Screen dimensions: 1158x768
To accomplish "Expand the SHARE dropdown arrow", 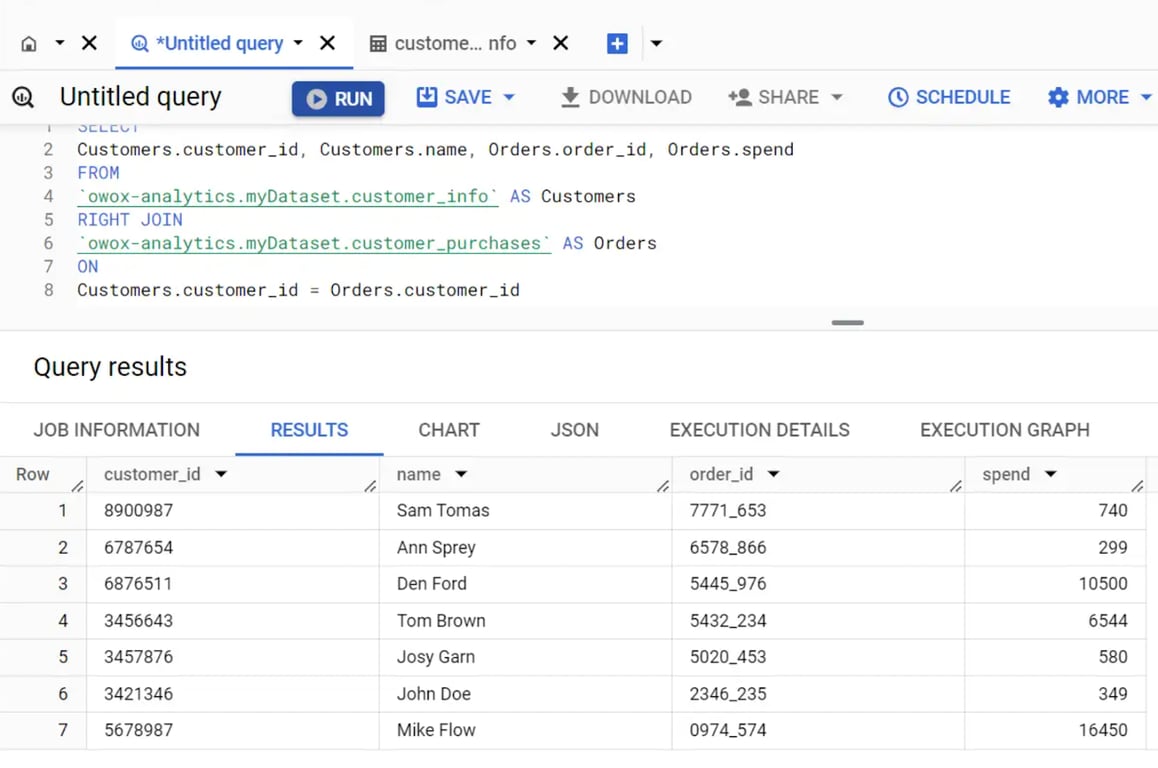I will tap(837, 97).
